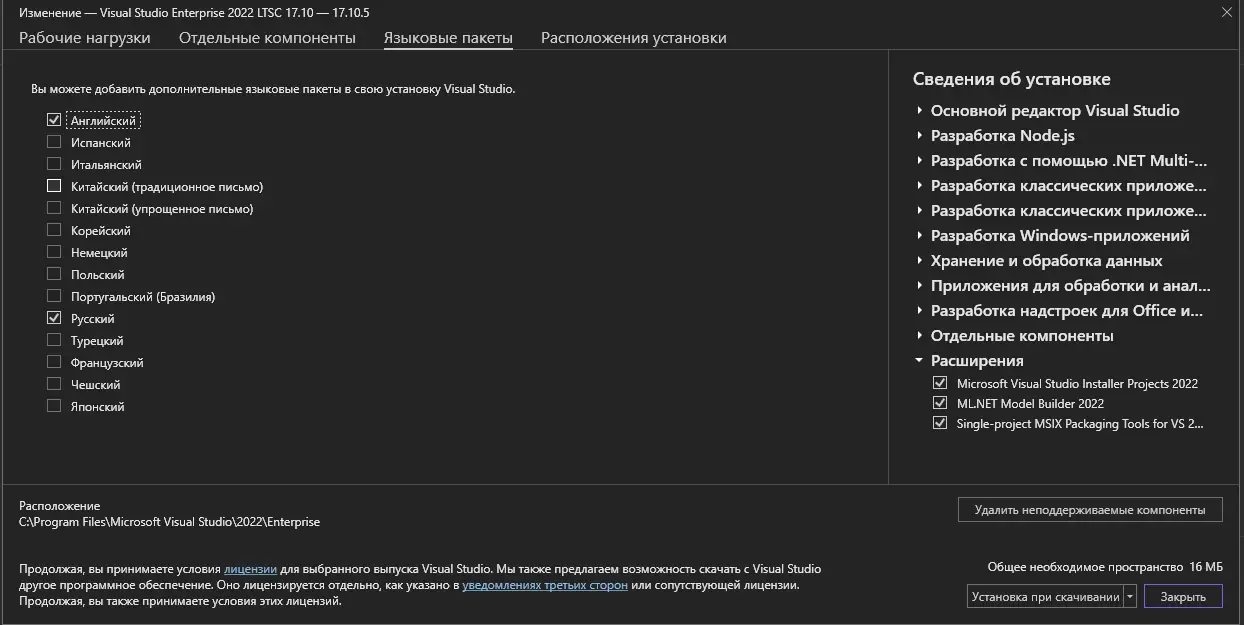1244x625 pixels.
Task: Enable the Испанский language pack
Action: [54, 142]
